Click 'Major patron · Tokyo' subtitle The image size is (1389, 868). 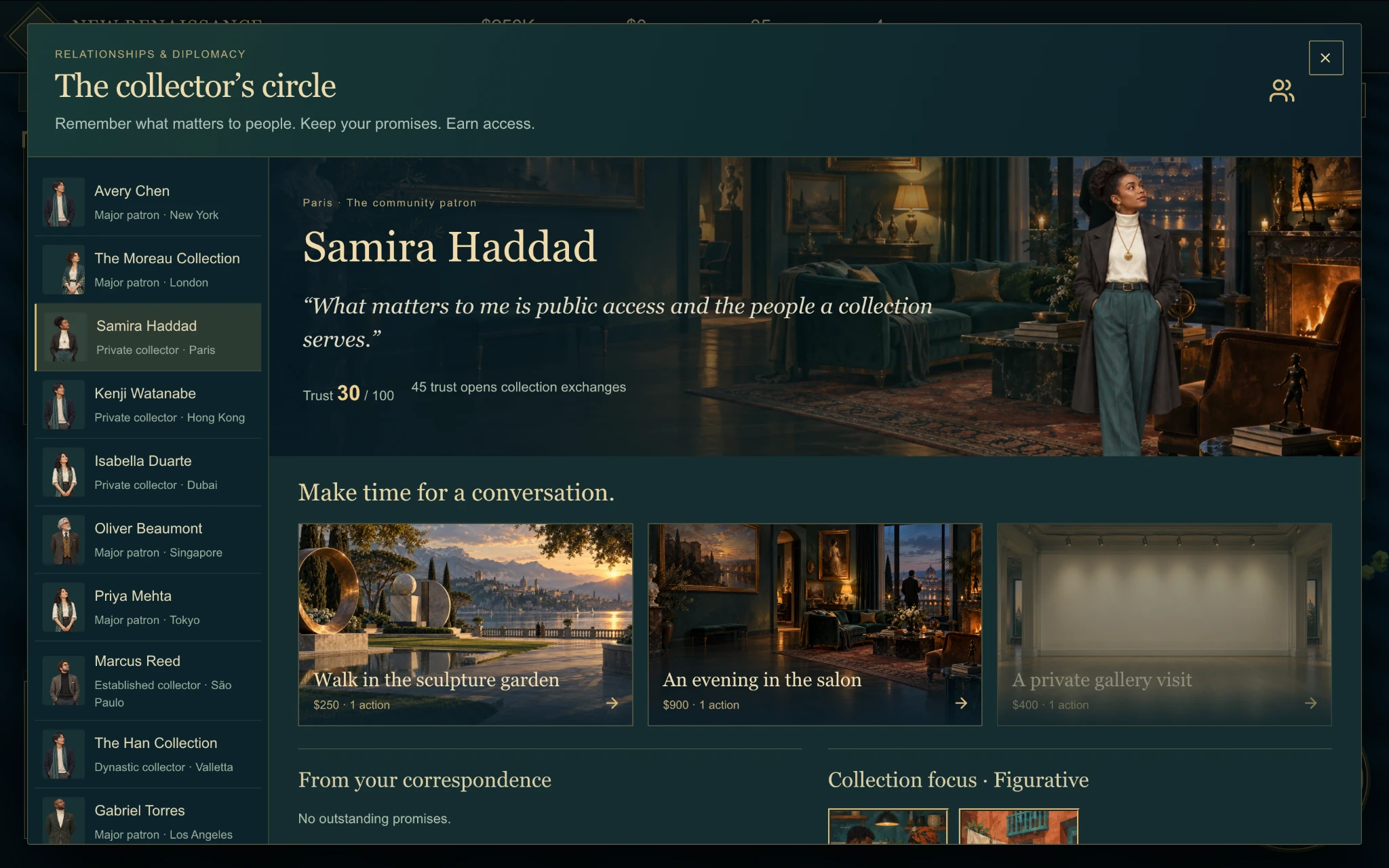click(146, 620)
